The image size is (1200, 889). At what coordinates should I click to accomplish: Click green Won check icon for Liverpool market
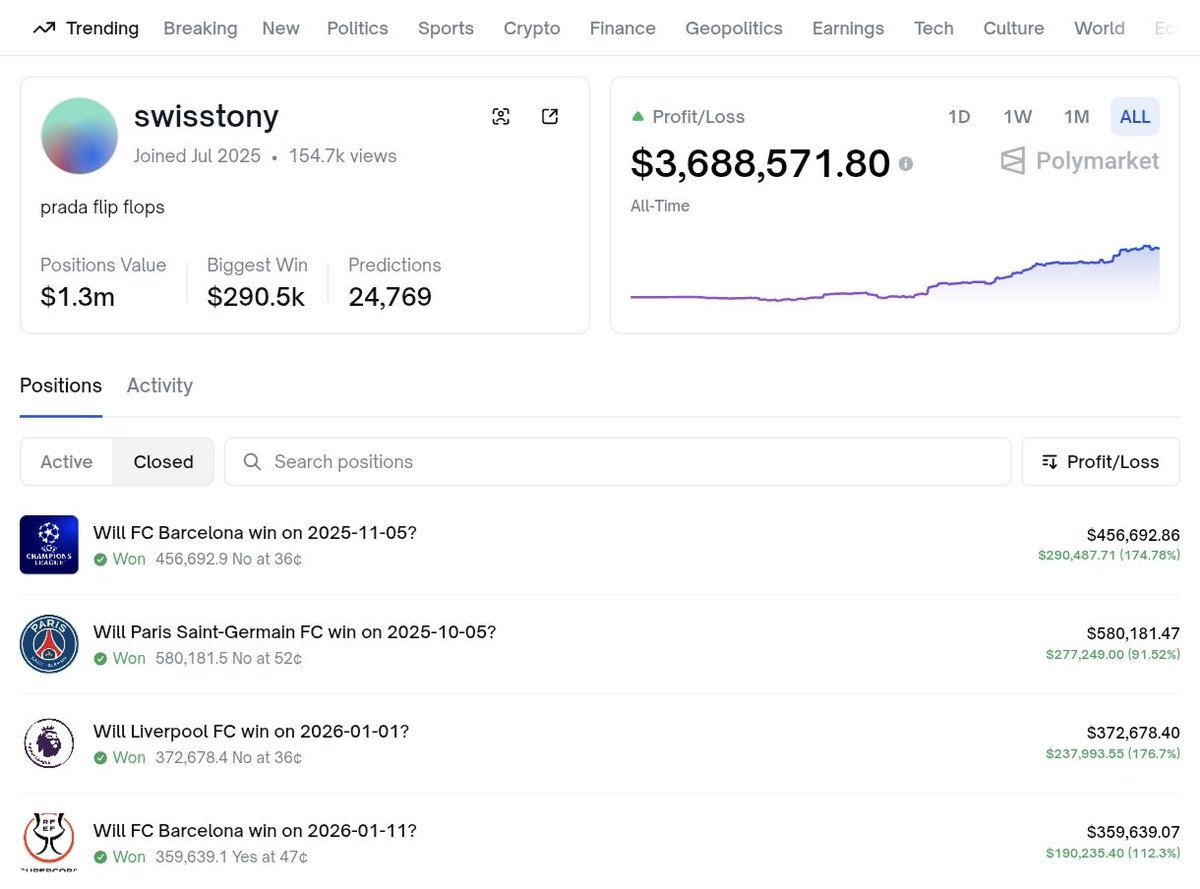[x=100, y=758]
